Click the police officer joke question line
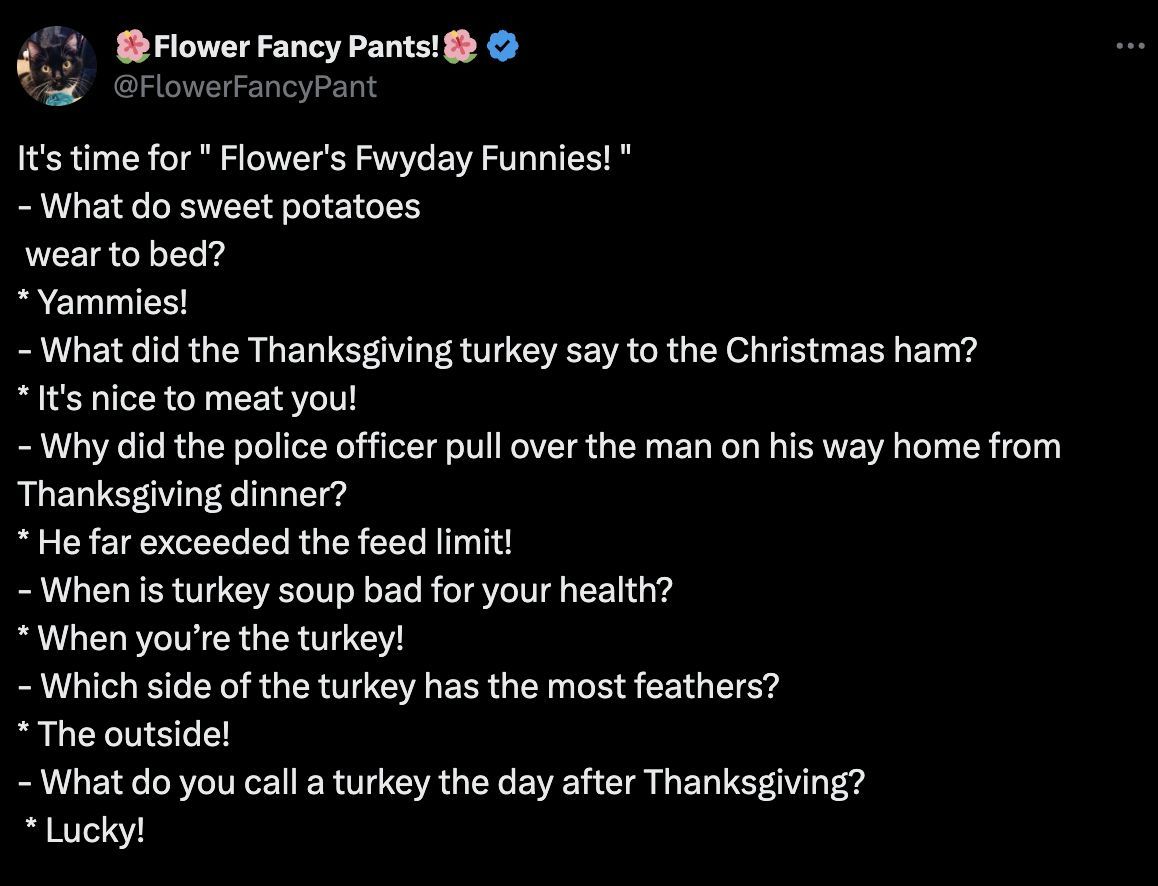The width and height of the screenshot is (1158, 886). (x=540, y=446)
